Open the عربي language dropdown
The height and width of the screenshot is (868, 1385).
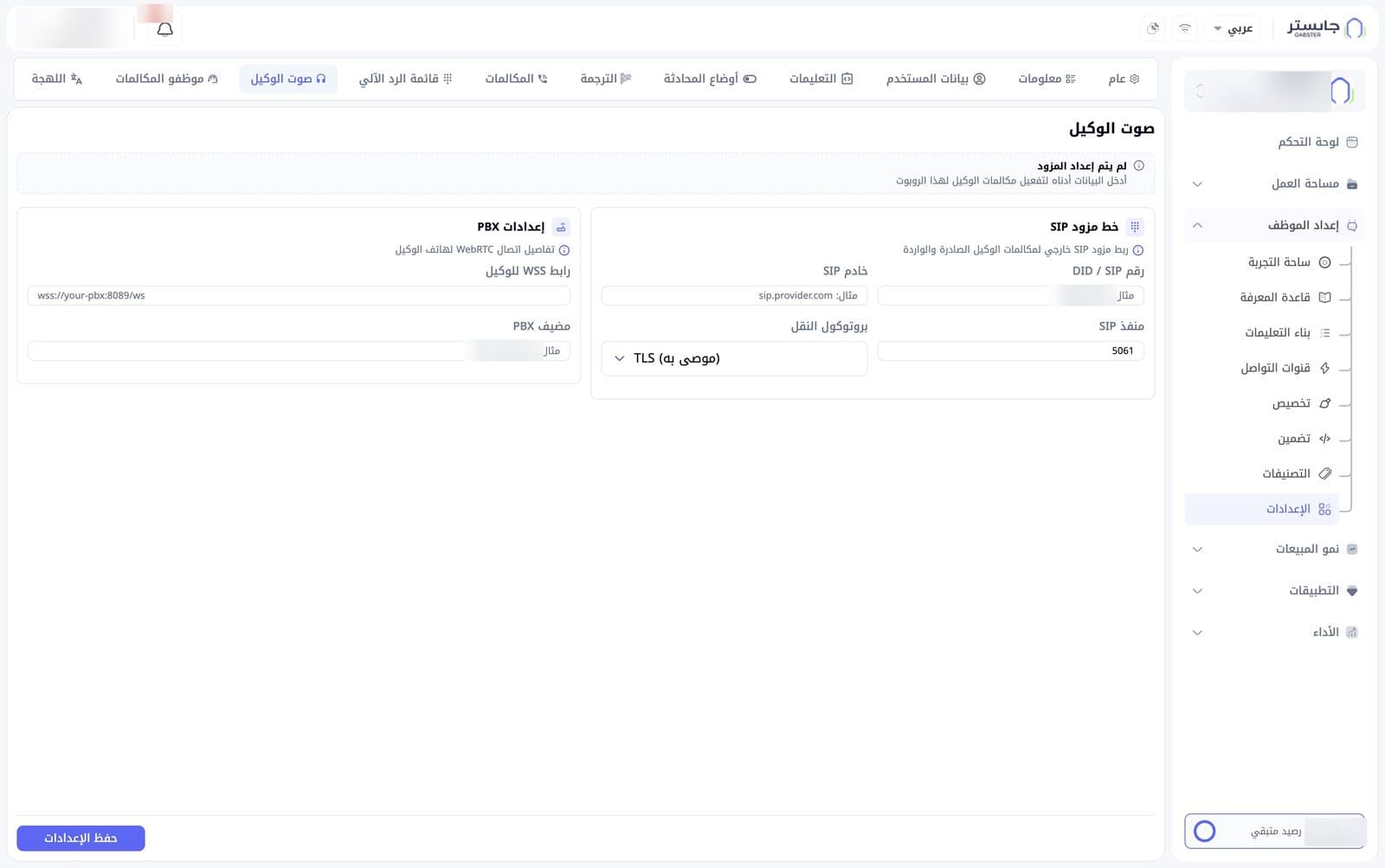[1234, 29]
